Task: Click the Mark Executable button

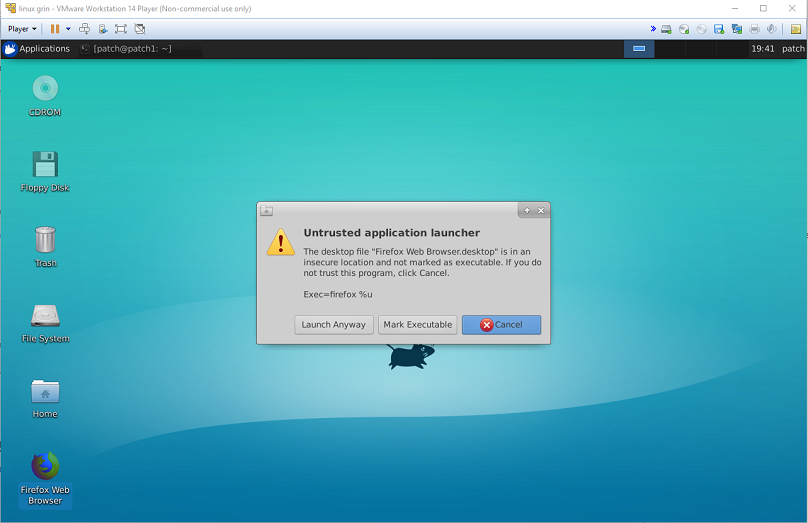Action: point(417,325)
